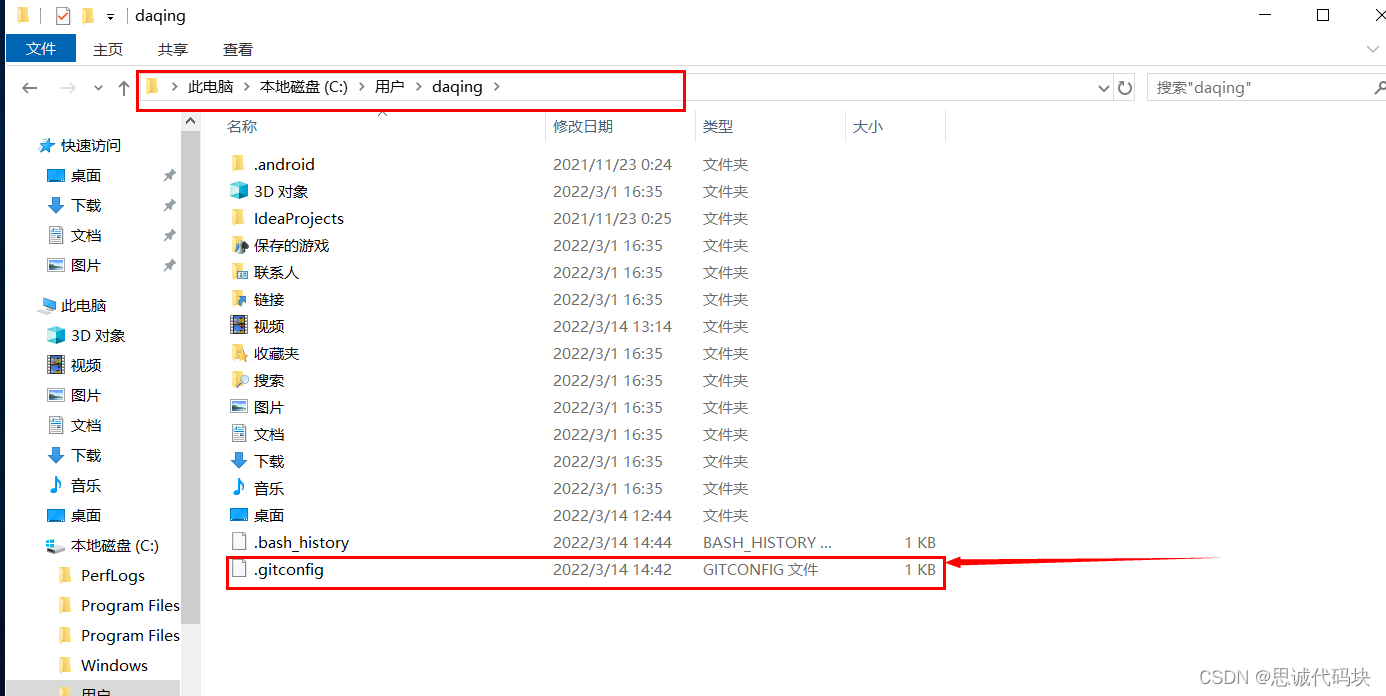The width and height of the screenshot is (1386, 696).
Task: Click the 2022/3/14 14:42 date cell
Action: point(612,570)
